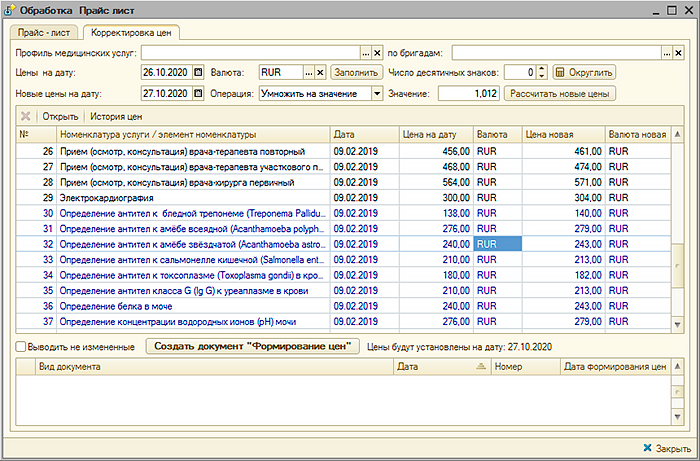Enable 'Выводить не измененные' checkbox
700x461 pixels.
tap(22, 347)
